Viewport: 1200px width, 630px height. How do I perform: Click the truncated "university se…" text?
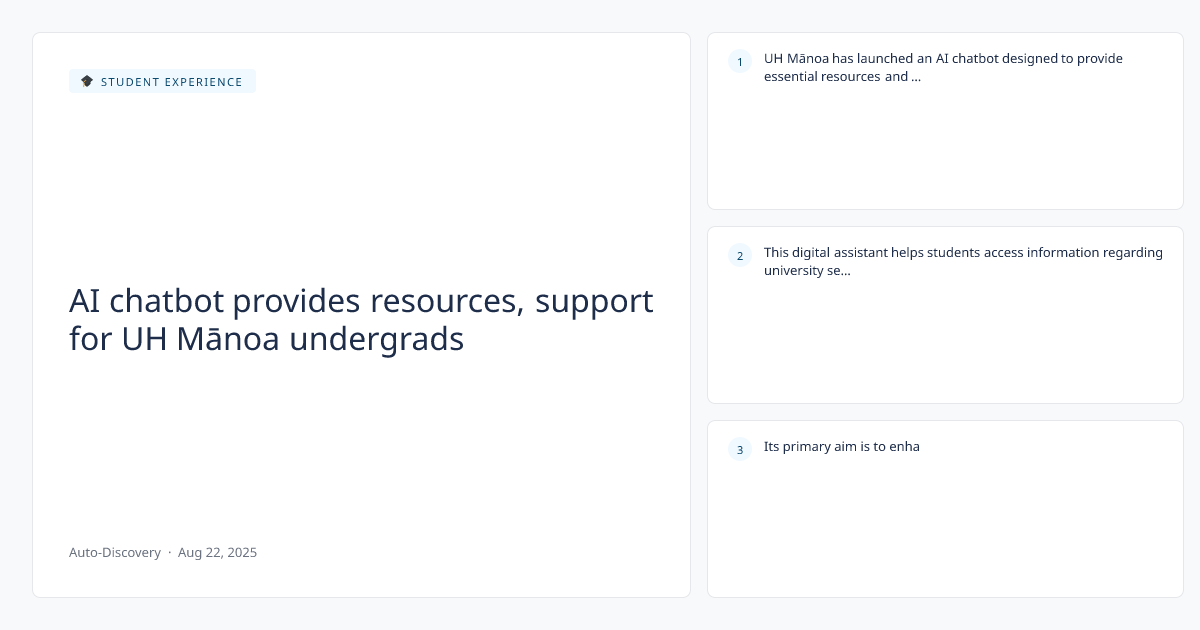[807, 271]
